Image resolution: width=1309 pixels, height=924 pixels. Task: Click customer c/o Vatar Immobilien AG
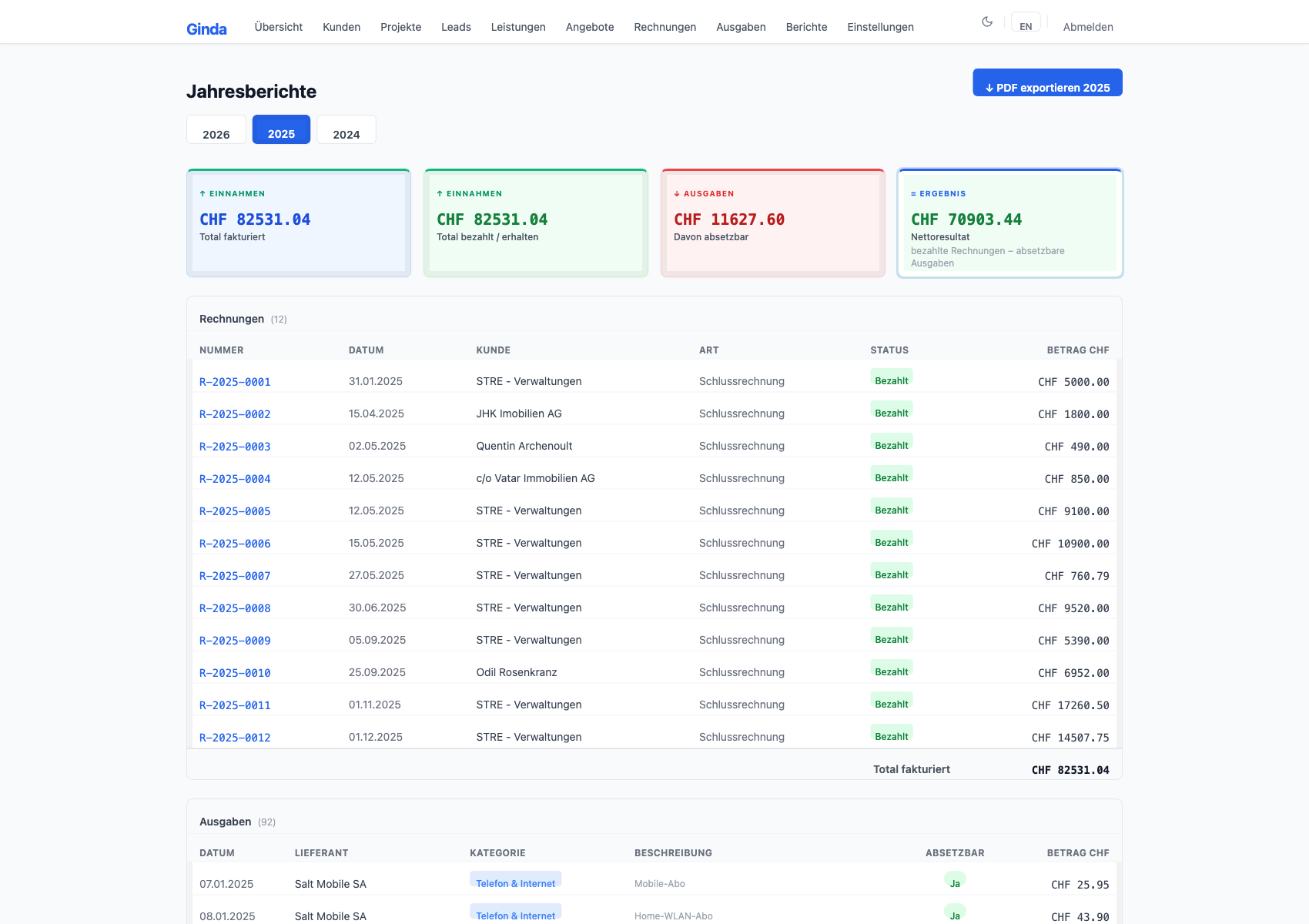pyautogui.click(x=535, y=478)
